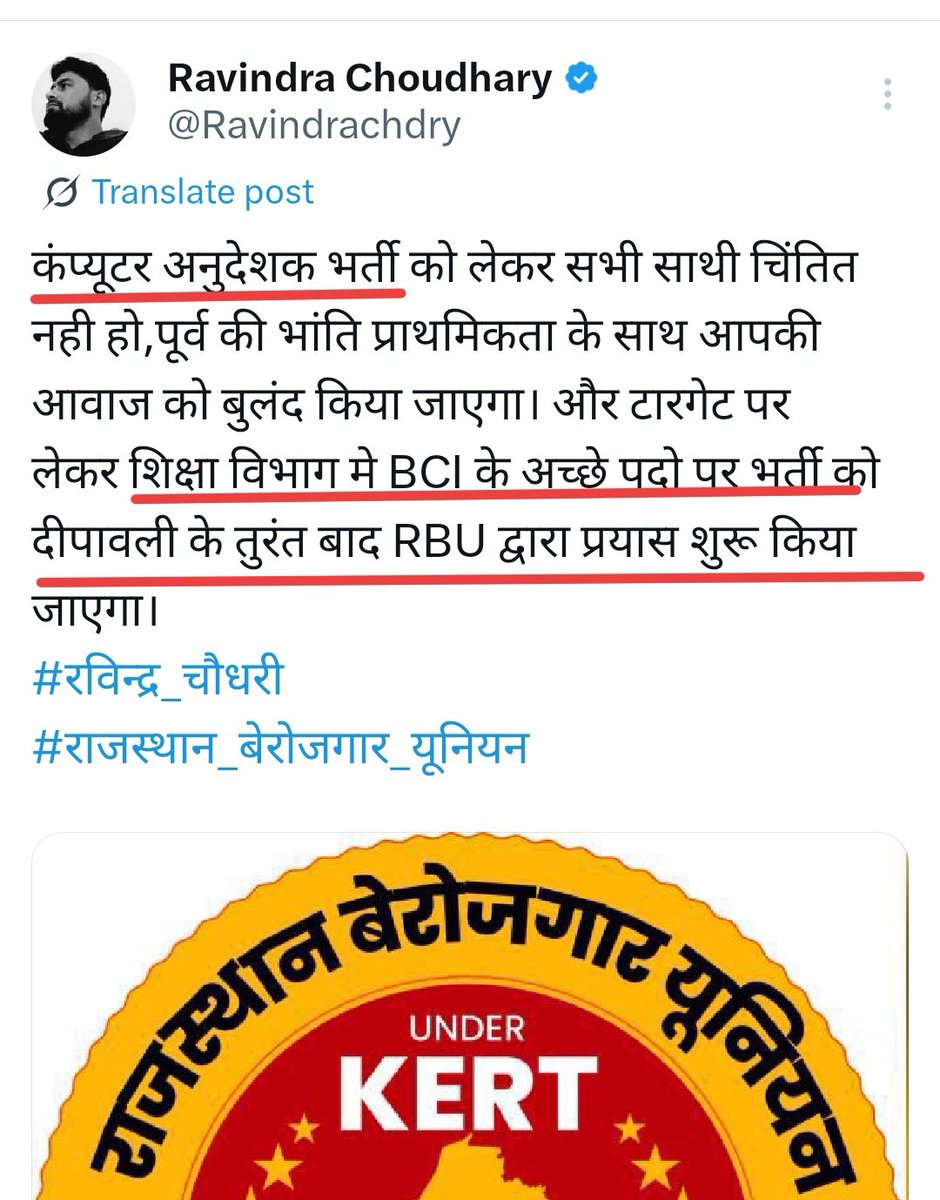The width and height of the screenshot is (940, 1200).
Task: Tap the translate icon beside Translate post
Action: pos(62,192)
